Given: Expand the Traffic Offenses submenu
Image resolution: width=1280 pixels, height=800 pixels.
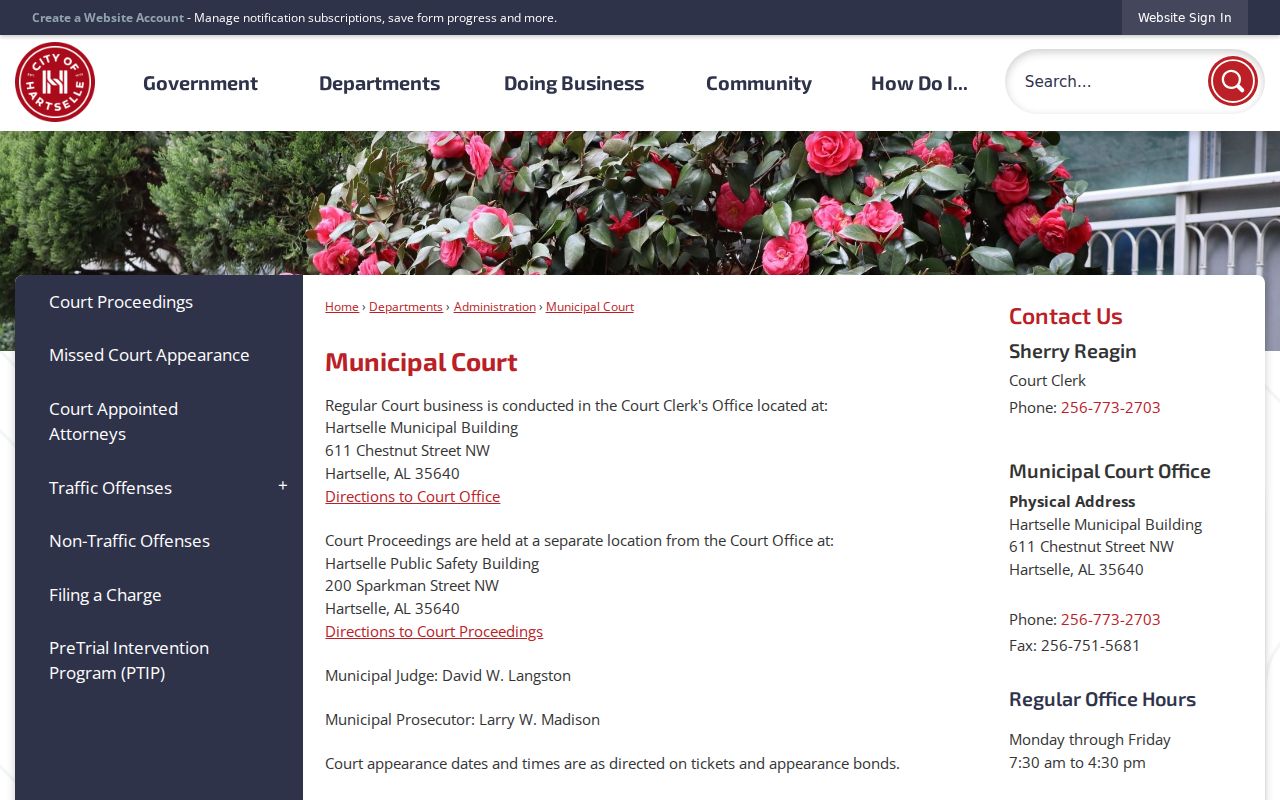Looking at the screenshot, I should coord(283,486).
